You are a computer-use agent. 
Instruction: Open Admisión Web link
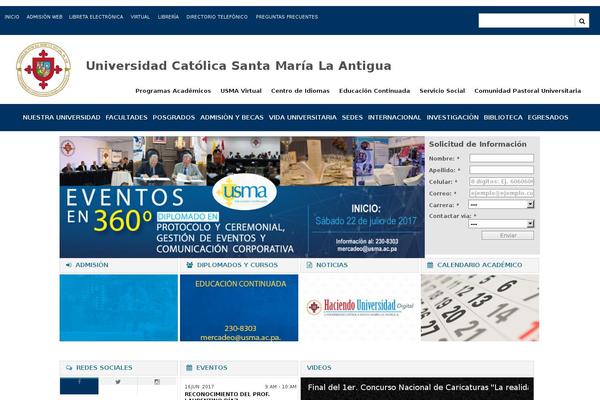44,17
